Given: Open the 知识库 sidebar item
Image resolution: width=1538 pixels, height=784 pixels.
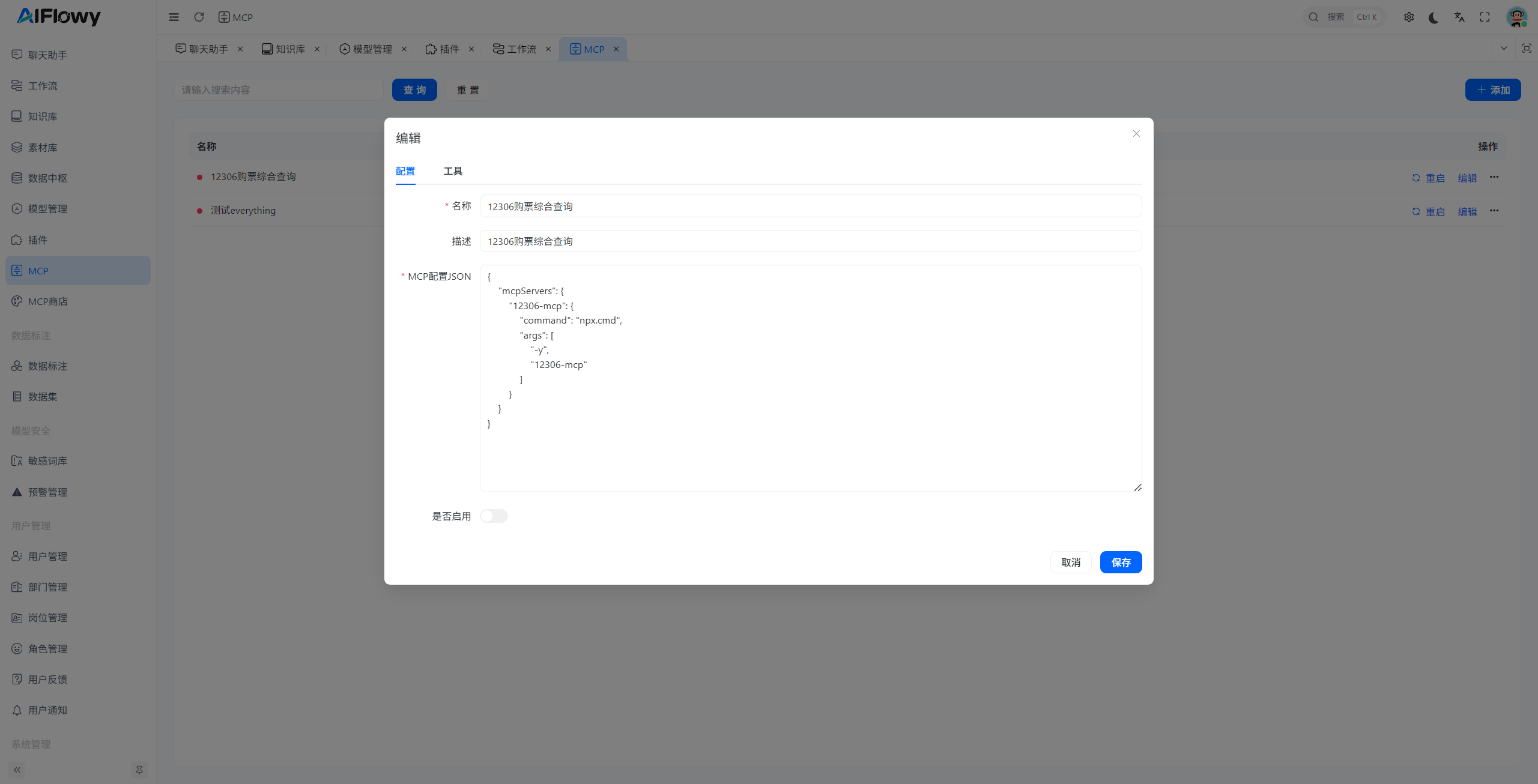Looking at the screenshot, I should pos(42,116).
